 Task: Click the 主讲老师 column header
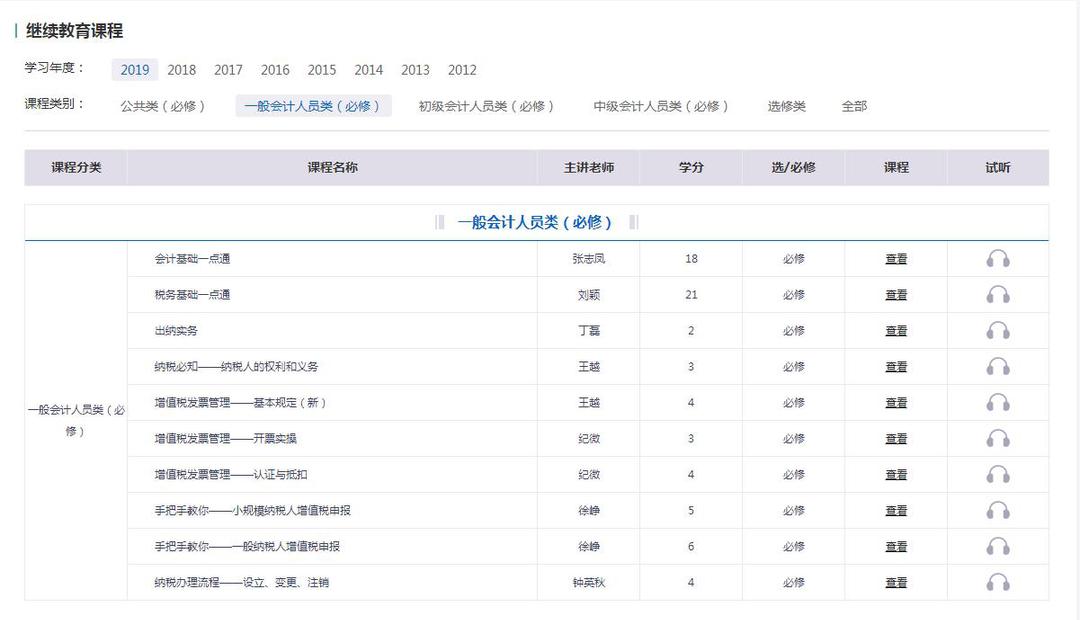589,167
